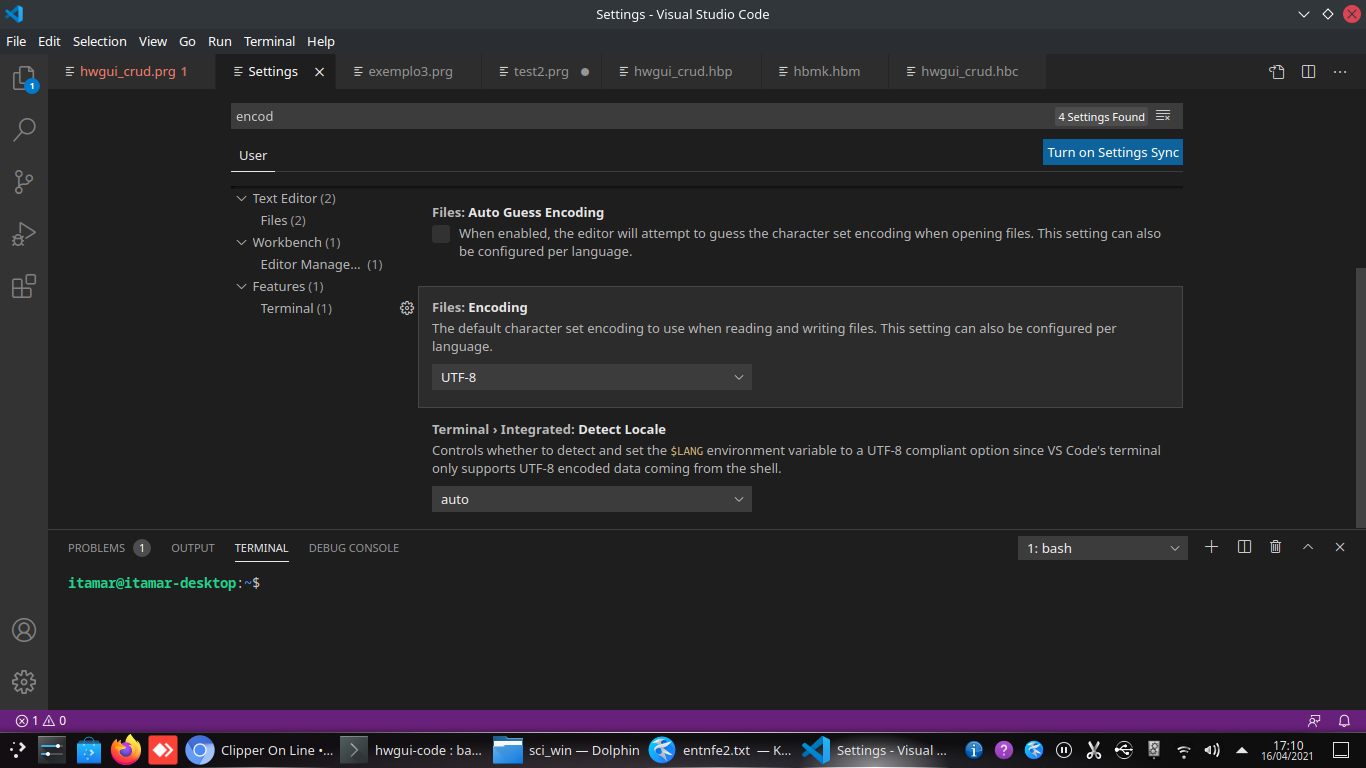Click the Open Settings (JSON) icon

point(1277,72)
